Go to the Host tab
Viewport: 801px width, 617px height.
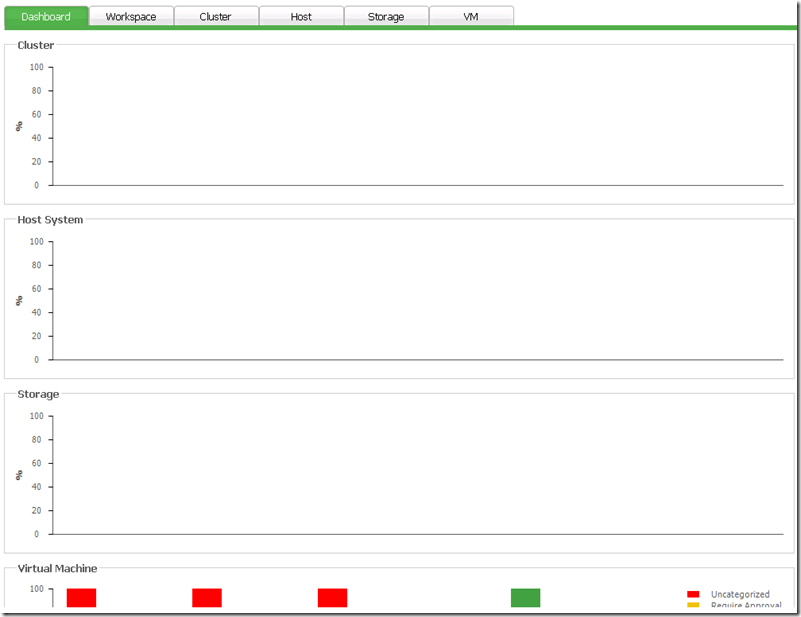[301, 16]
